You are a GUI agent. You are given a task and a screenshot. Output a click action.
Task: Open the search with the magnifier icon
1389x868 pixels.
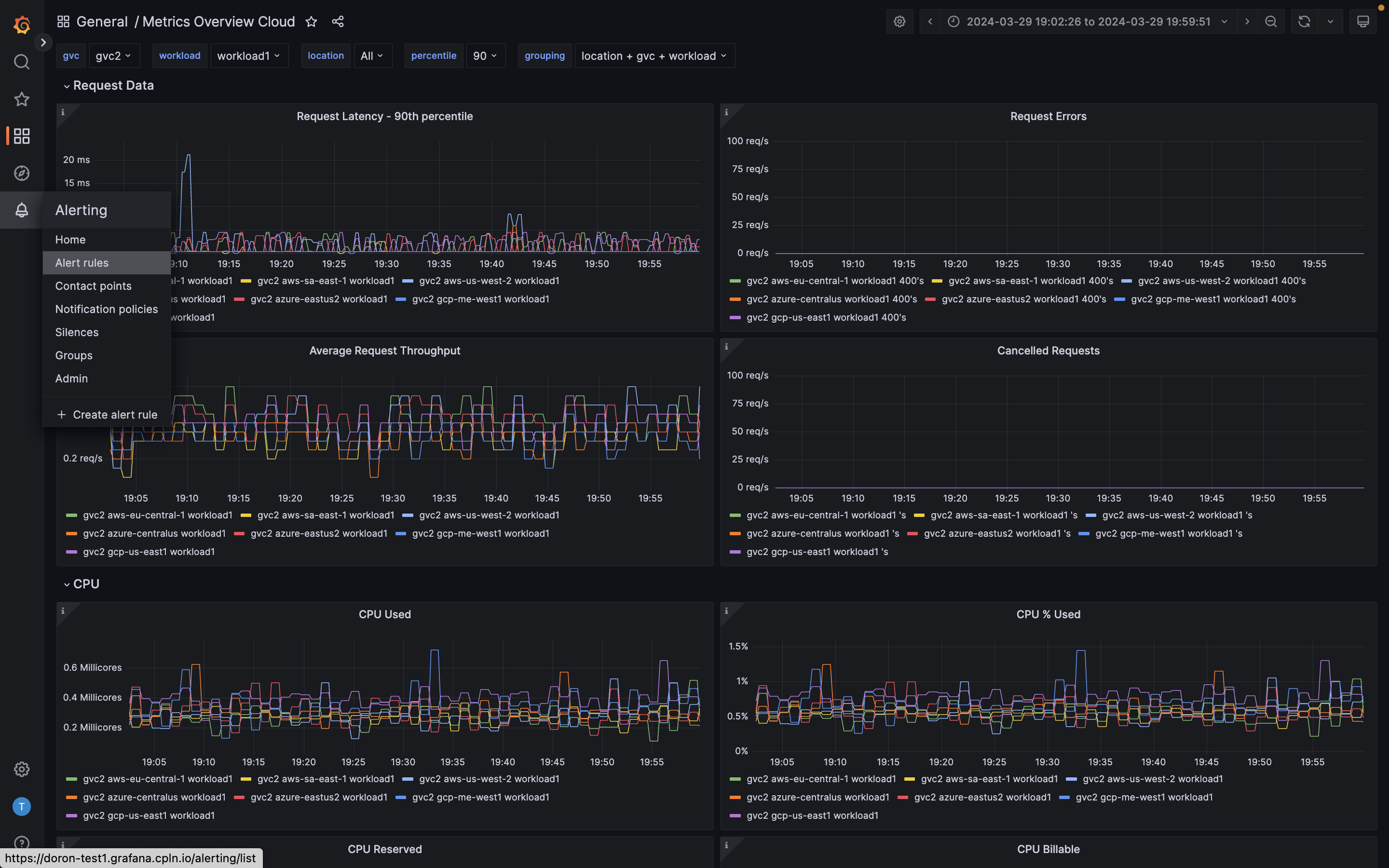pos(21,61)
